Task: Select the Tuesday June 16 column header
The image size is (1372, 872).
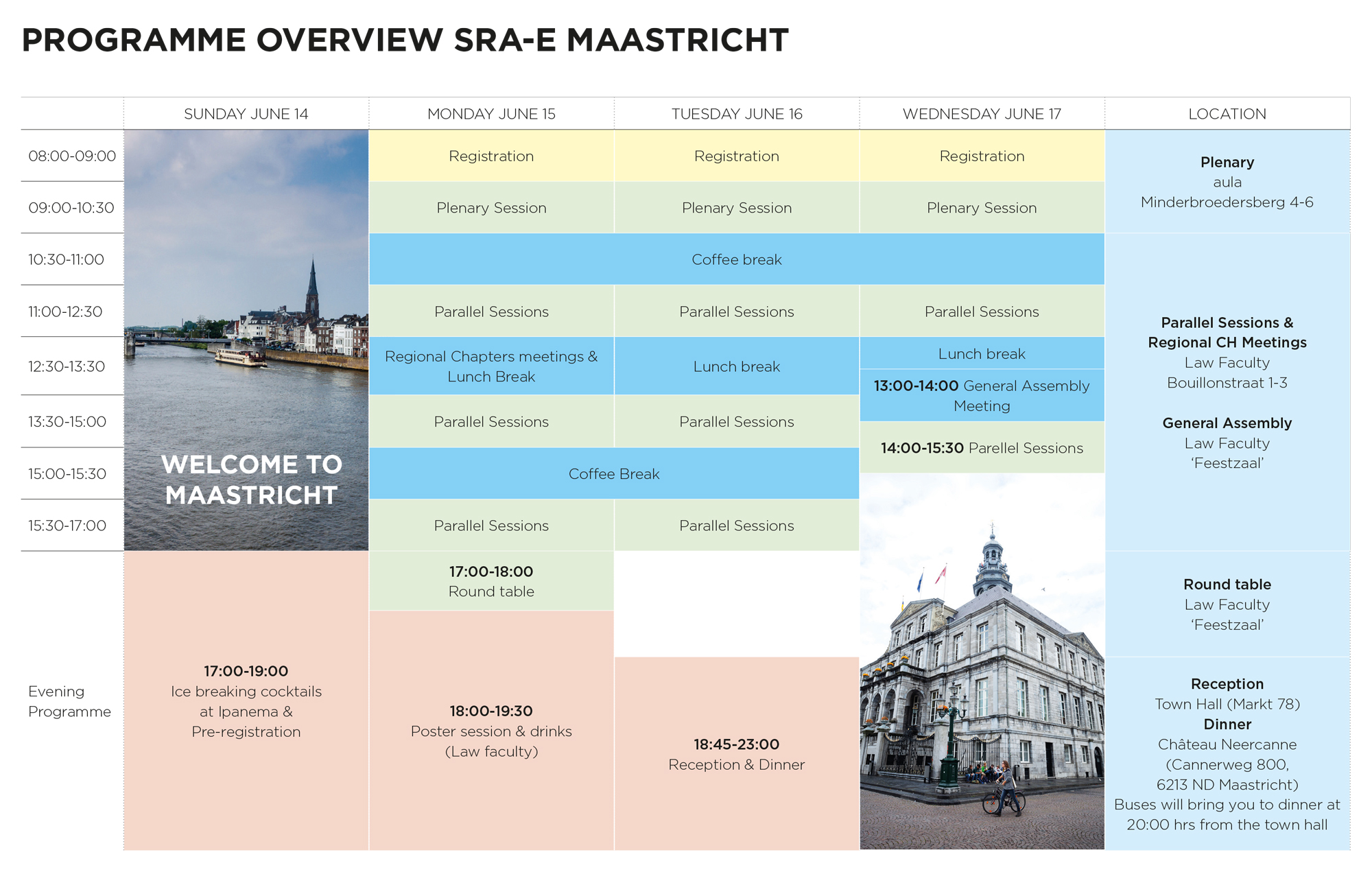Action: click(x=737, y=114)
